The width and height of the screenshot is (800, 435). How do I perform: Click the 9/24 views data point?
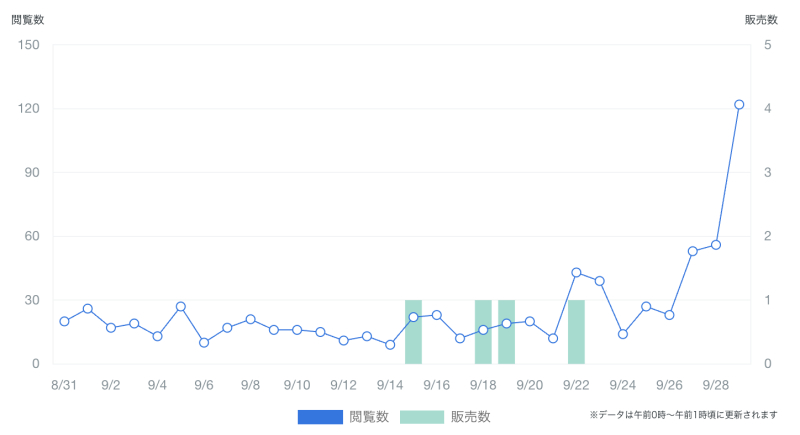point(622,334)
